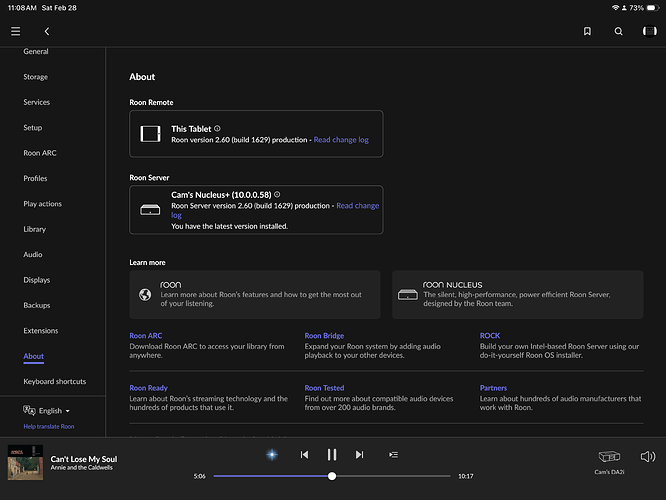Viewport: 666px width, 500px height.
Task: Open the play queue icon
Action: (393, 454)
